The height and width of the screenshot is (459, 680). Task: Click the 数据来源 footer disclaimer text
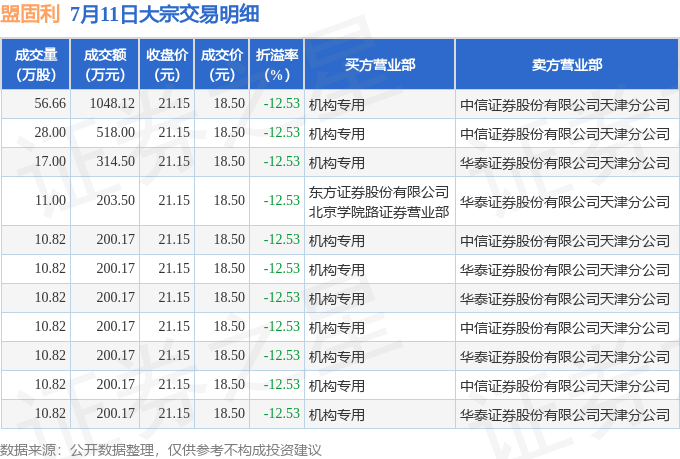tap(161, 450)
